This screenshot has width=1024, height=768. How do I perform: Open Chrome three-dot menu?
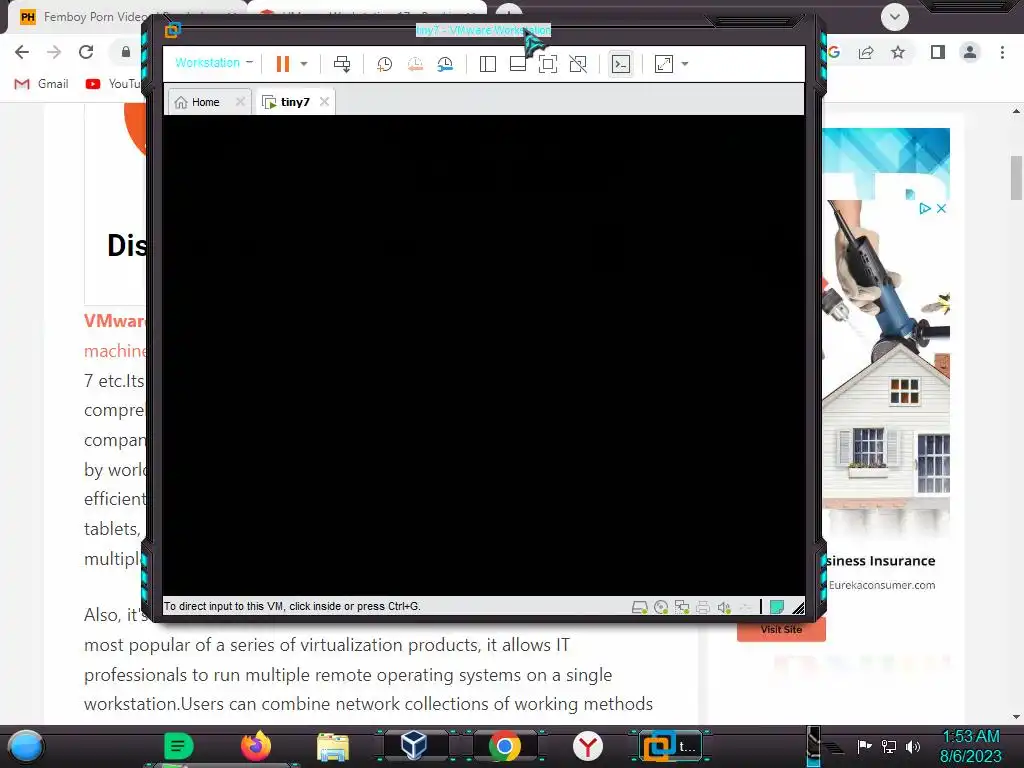point(1002,52)
